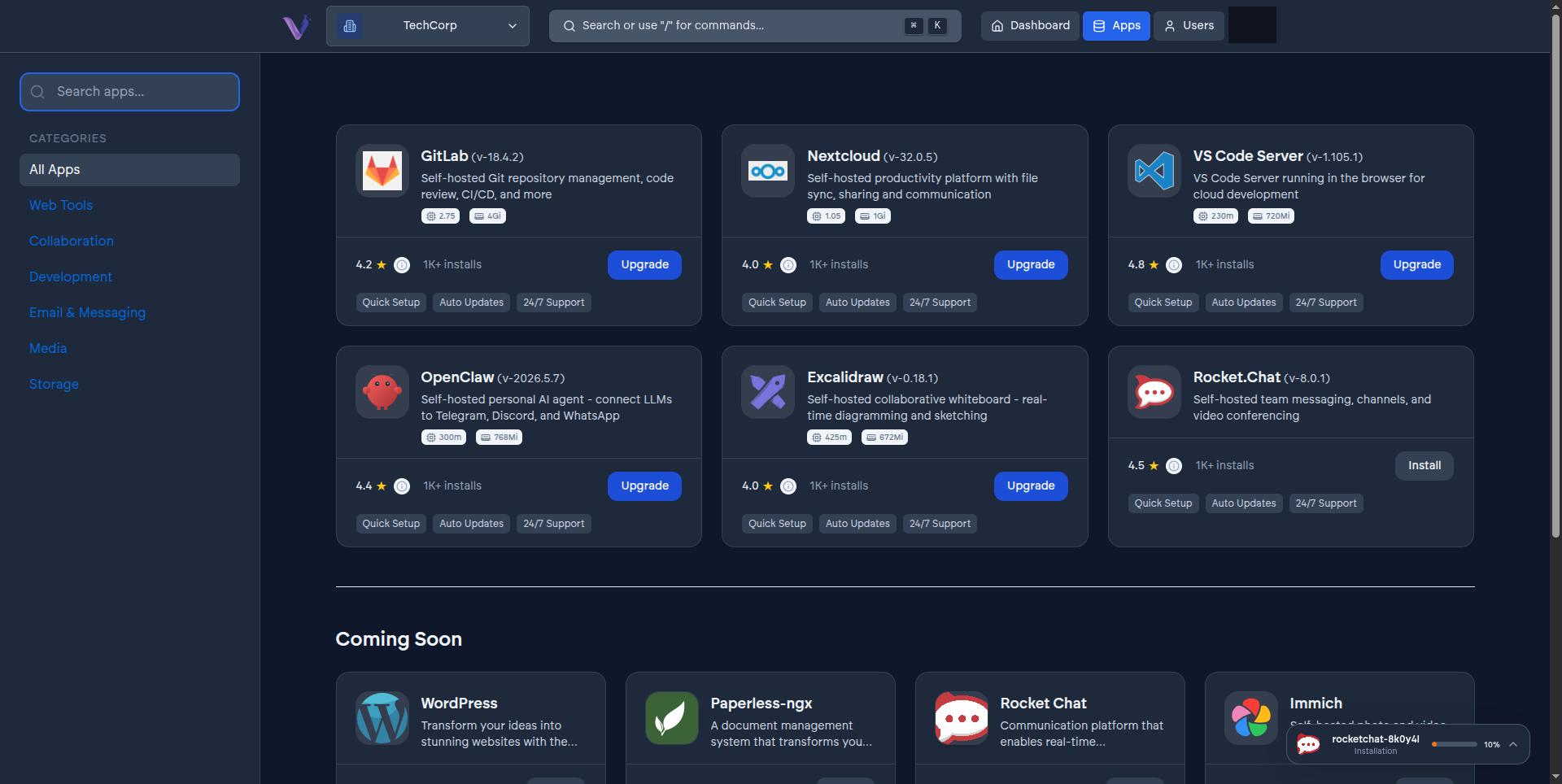Click the star icon next to GitLab's rating
The width and height of the screenshot is (1562, 784).
[x=382, y=265]
